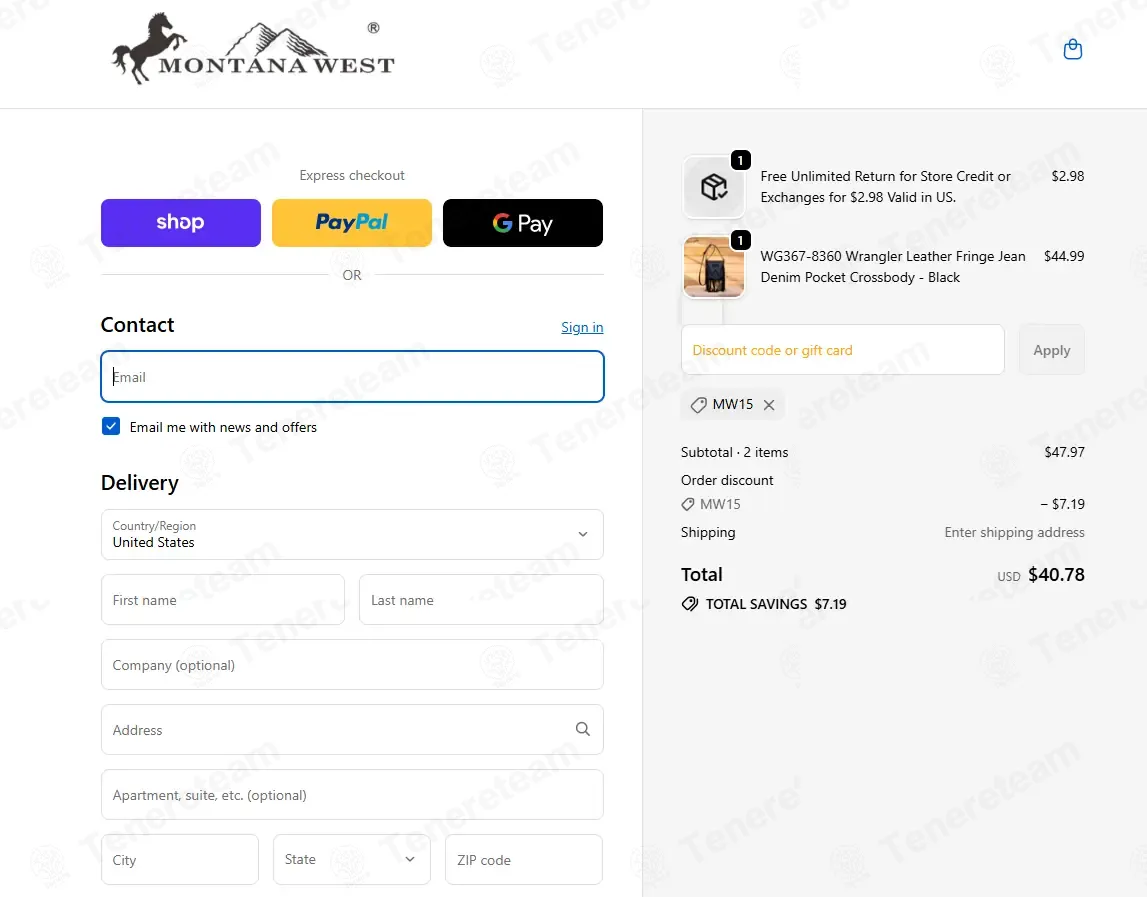Click the Shipping label in summary
This screenshot has width=1147, height=897.
pyautogui.click(x=708, y=532)
